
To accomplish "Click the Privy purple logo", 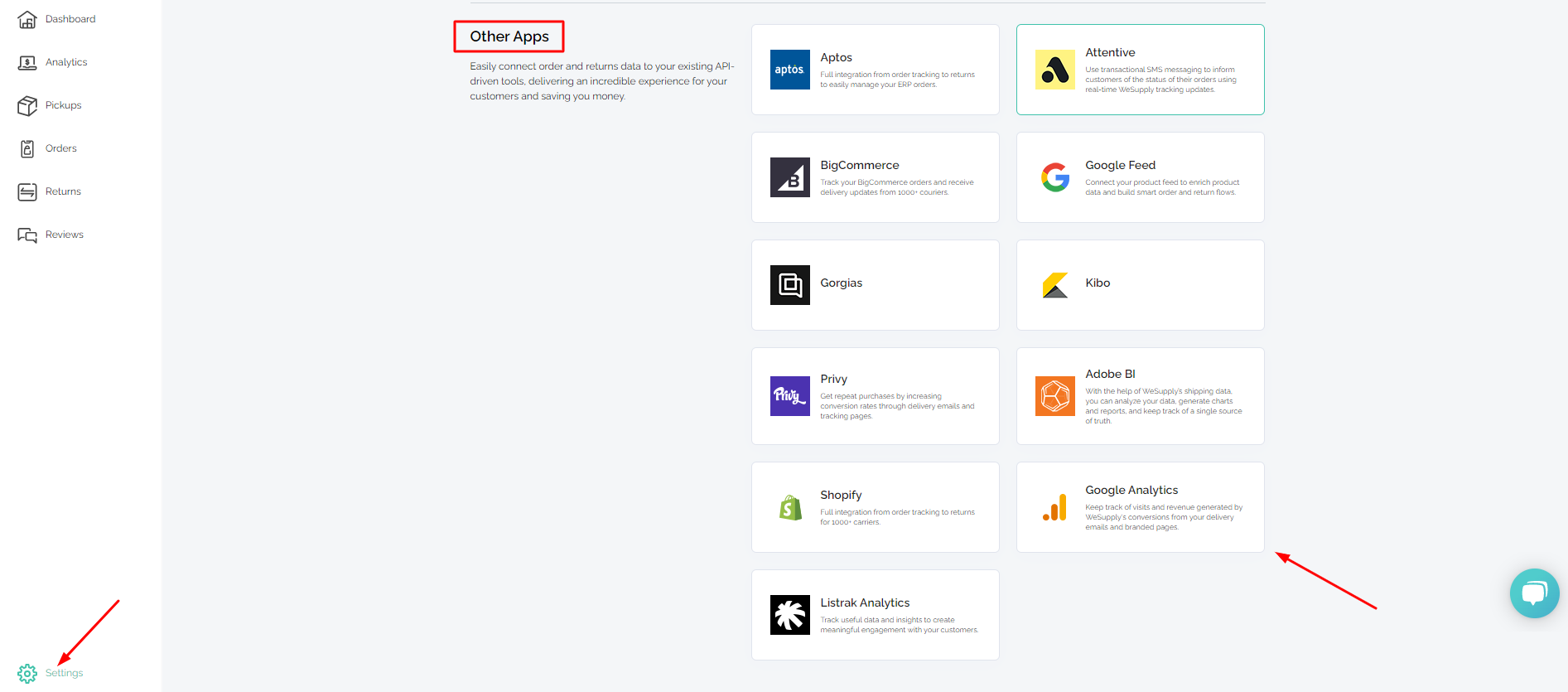I will point(790,396).
